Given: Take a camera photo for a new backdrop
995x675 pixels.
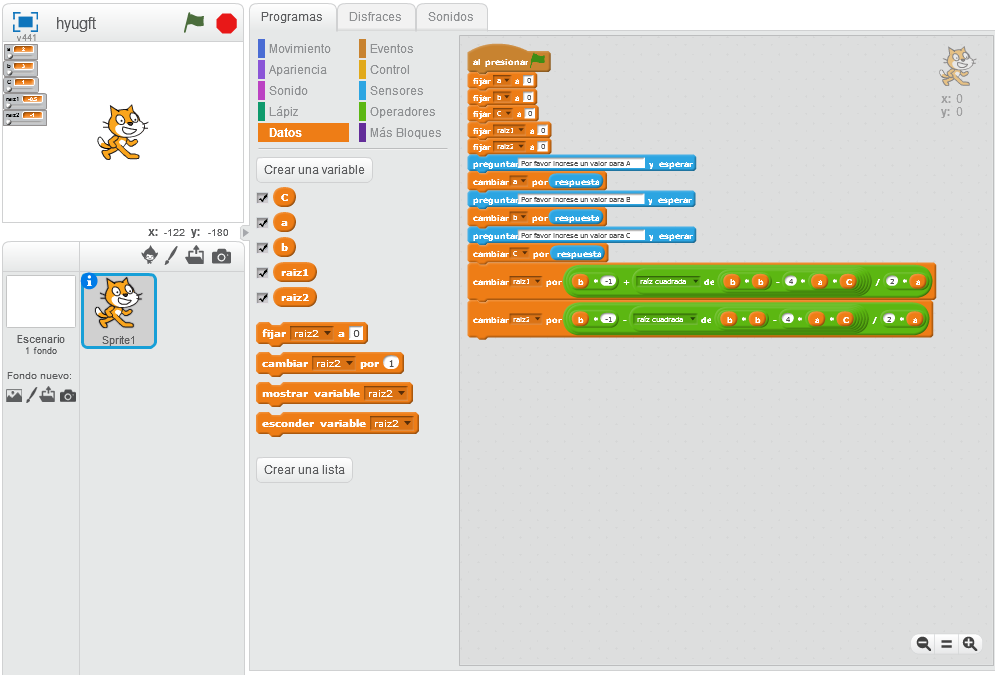Looking at the screenshot, I should click(67, 396).
